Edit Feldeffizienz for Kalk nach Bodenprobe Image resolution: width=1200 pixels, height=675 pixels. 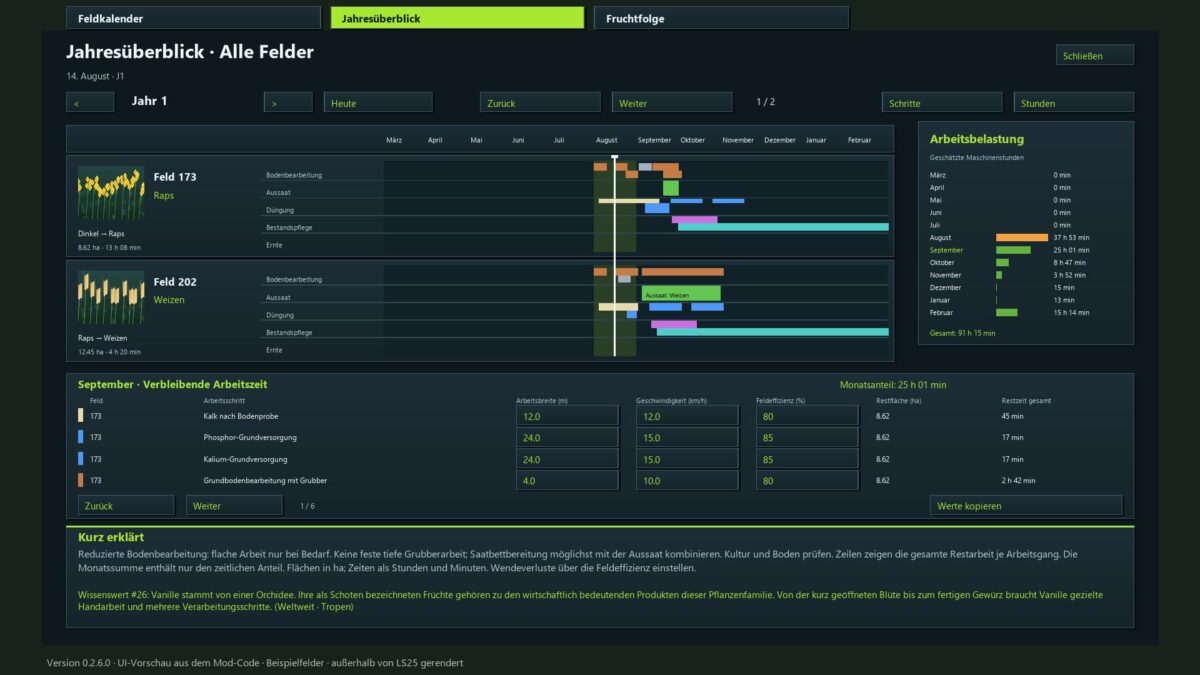point(808,416)
